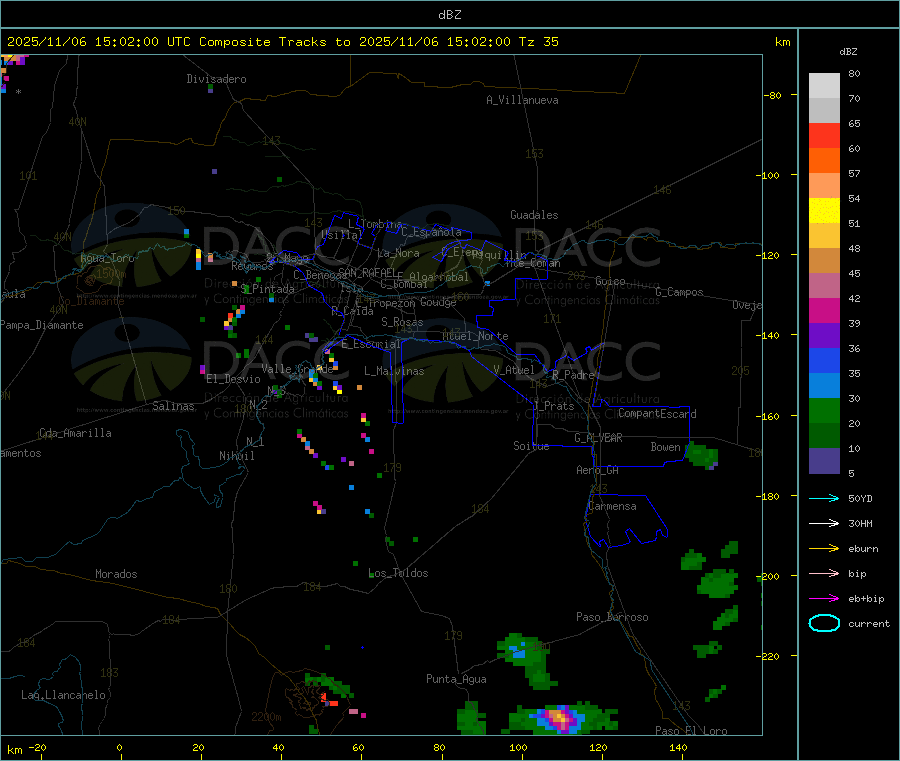This screenshot has width=900, height=761.
Task: Click the G_ALVEAR map label
Action: pos(598,438)
